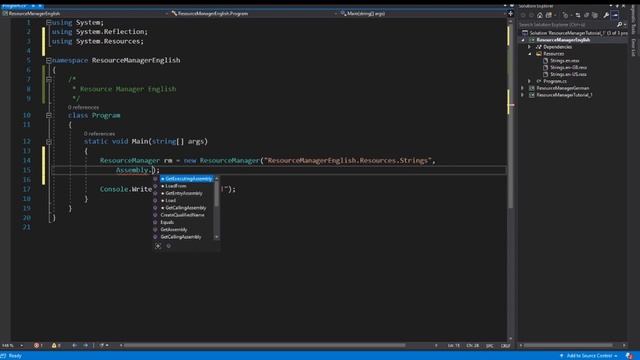Open Properties wrench in Solution Explorer toolbar

[x=606, y=16]
